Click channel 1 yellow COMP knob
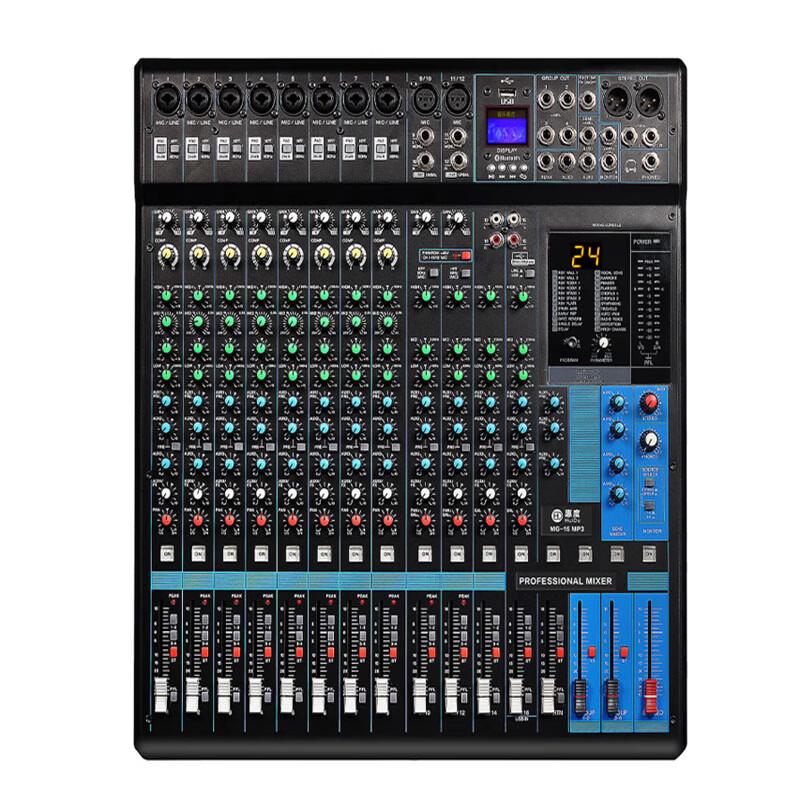Image resolution: width=800 pixels, height=800 pixels. pyautogui.click(x=167, y=256)
